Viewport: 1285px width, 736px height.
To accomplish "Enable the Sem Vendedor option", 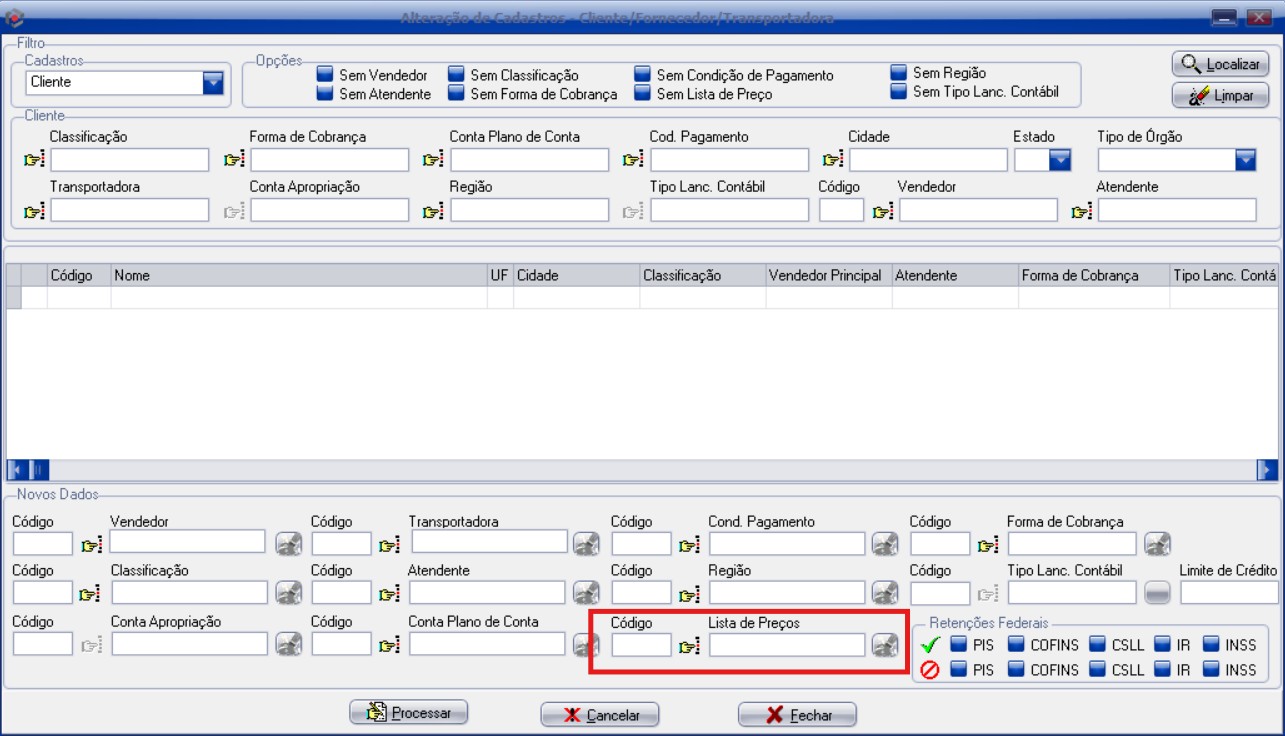I will pos(325,75).
